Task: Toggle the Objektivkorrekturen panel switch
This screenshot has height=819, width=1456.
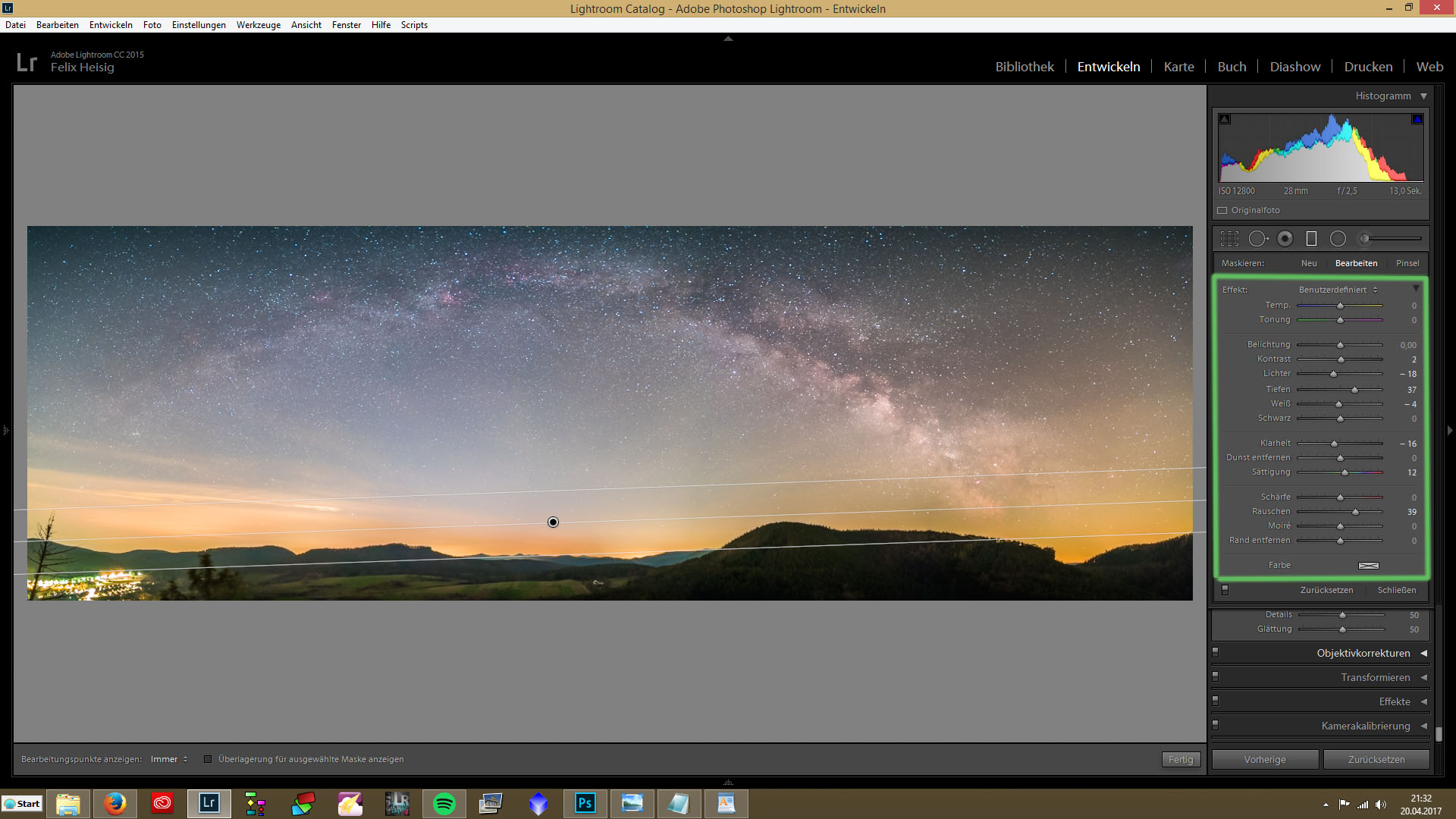Action: tap(1215, 652)
